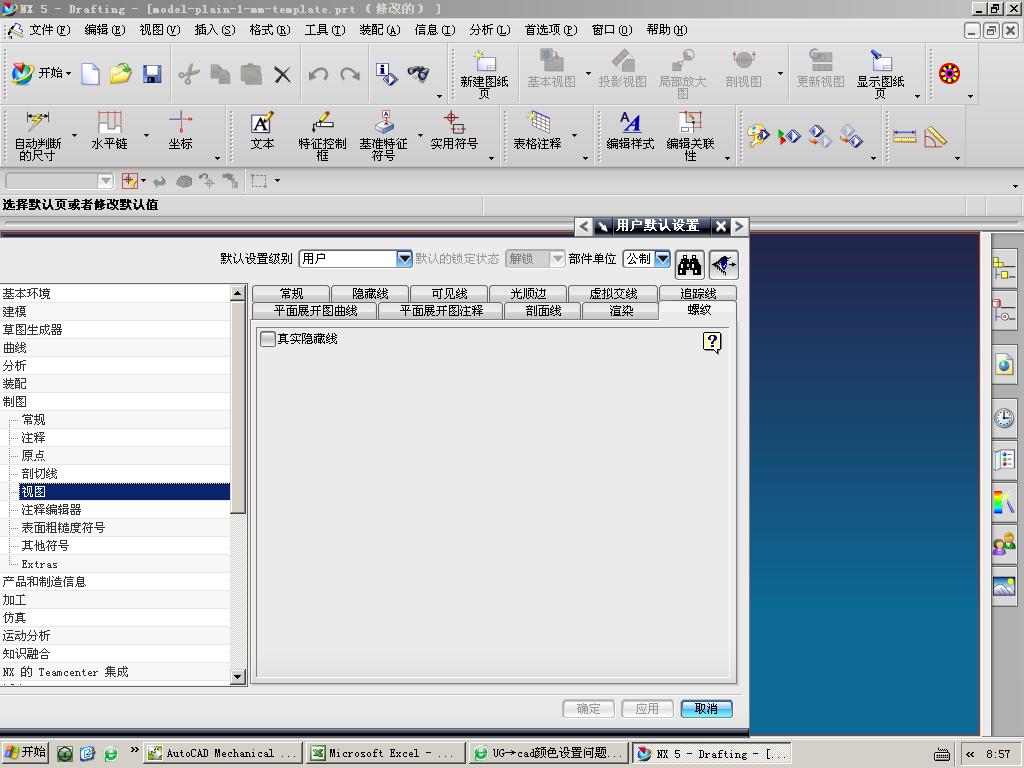Click the colorful wheel icon in toolbar

(x=949, y=74)
